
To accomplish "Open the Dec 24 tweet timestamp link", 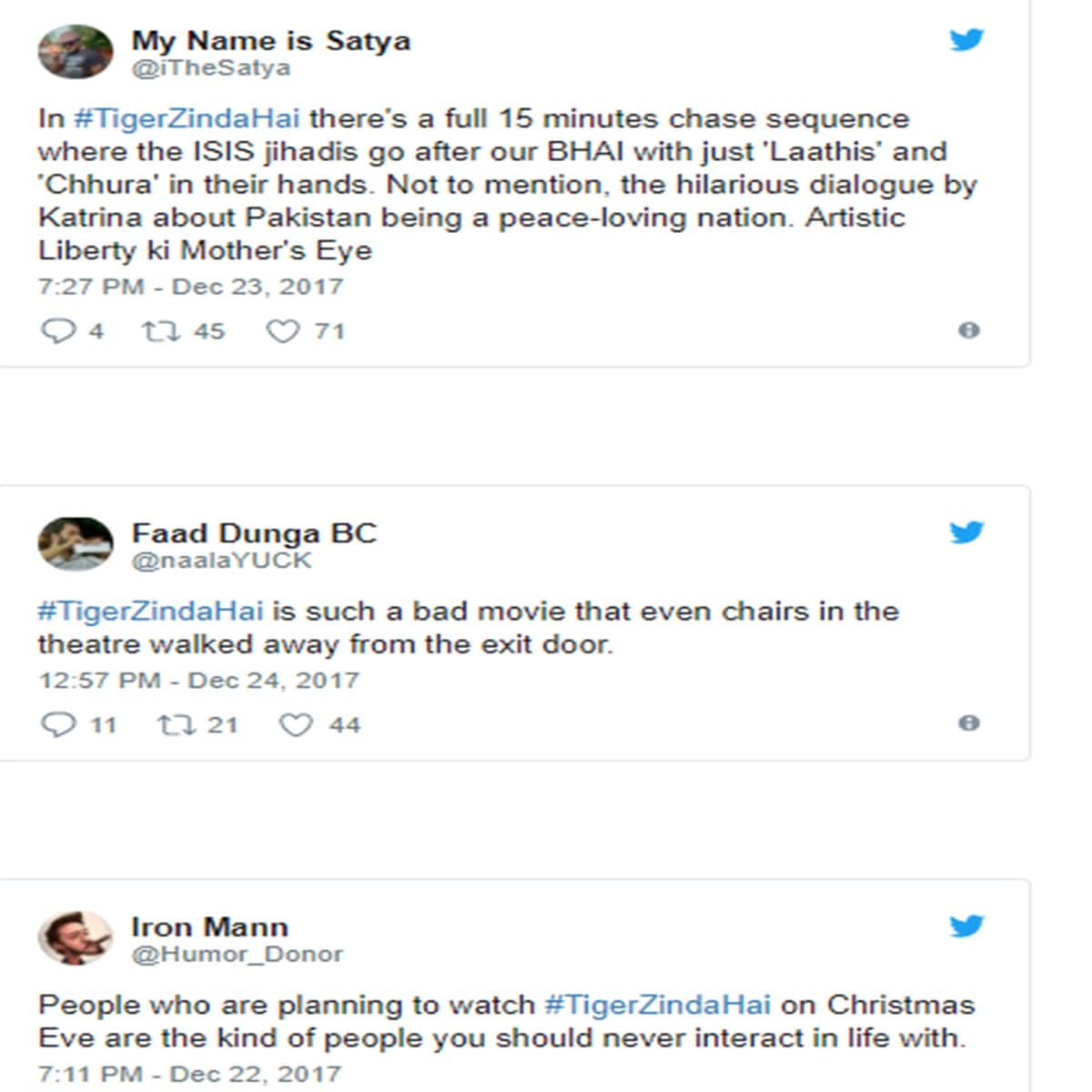I will tap(198, 680).
